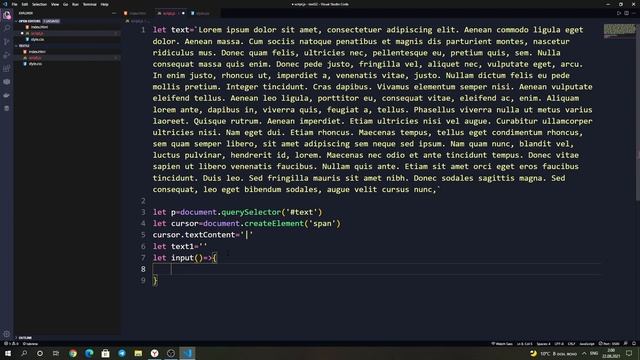Image resolution: width=640 pixels, height=360 pixels.
Task: Click the Visual Studio Code taskbar icon
Action: (x=187, y=353)
